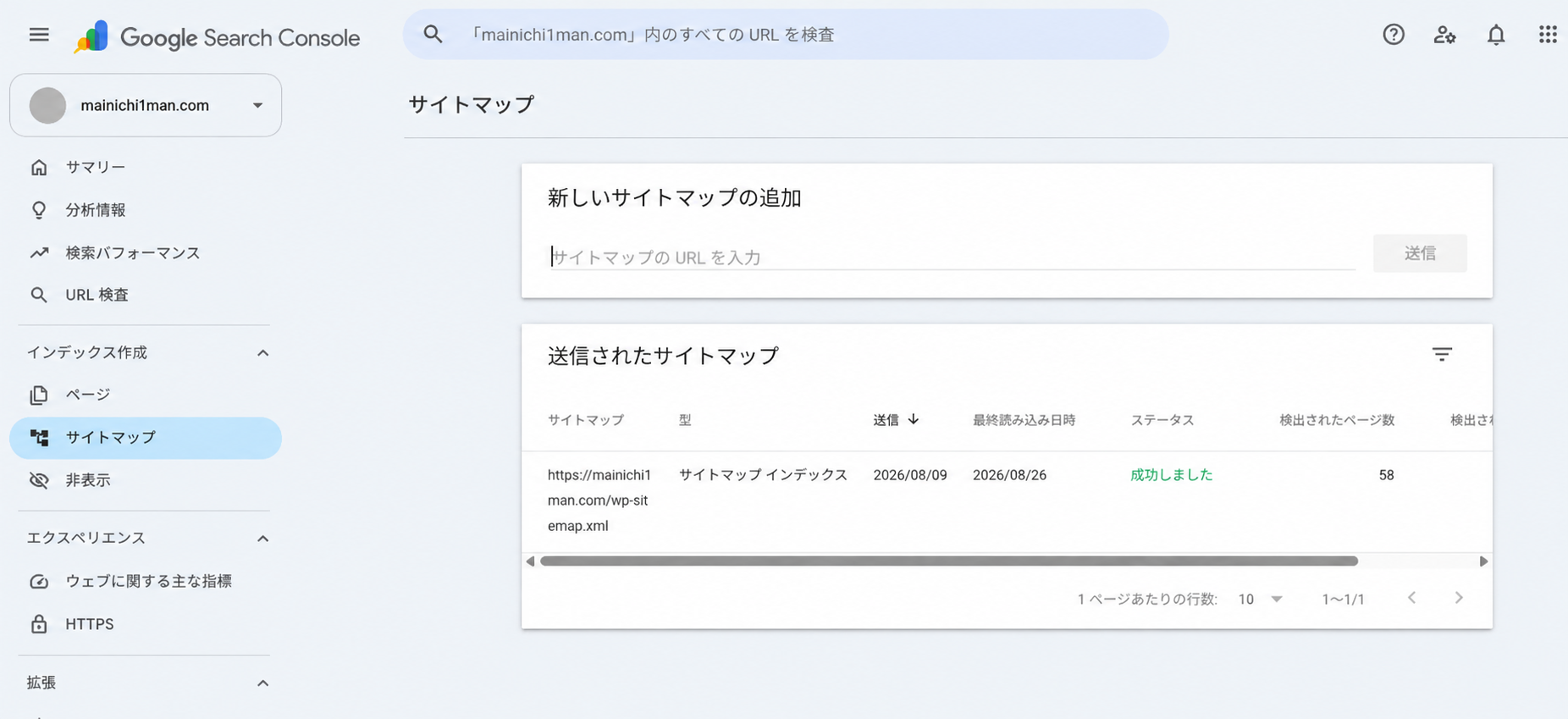Screen dimensions: 1568x719
Task: Open the rows per page dropdown showing 10
Action: 1260,599
